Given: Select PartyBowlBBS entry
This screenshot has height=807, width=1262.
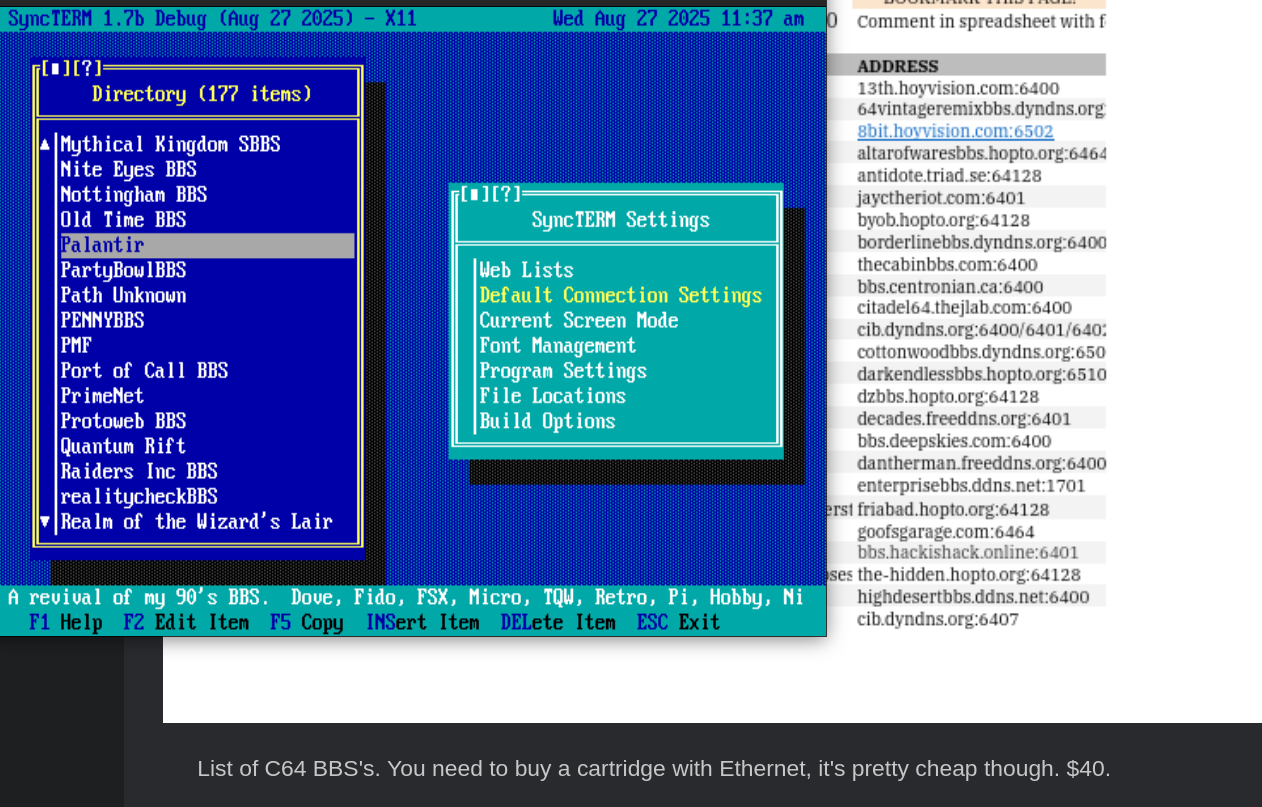Looking at the screenshot, I should pyautogui.click(x=123, y=271).
